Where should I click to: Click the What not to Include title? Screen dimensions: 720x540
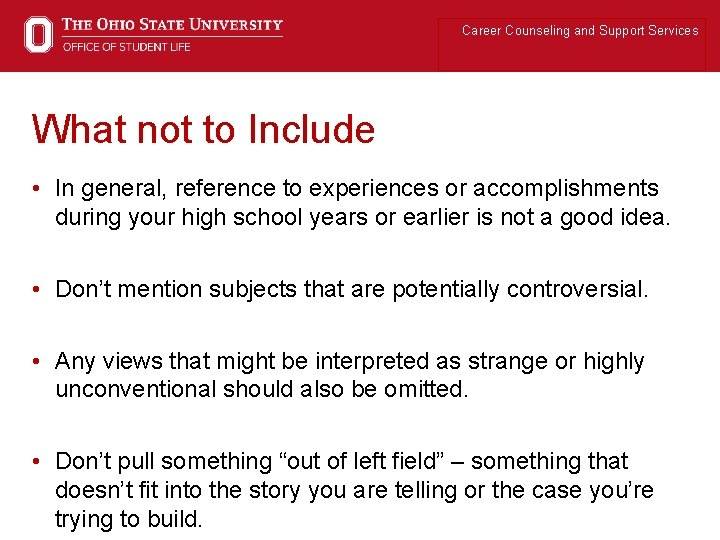tap(203, 130)
